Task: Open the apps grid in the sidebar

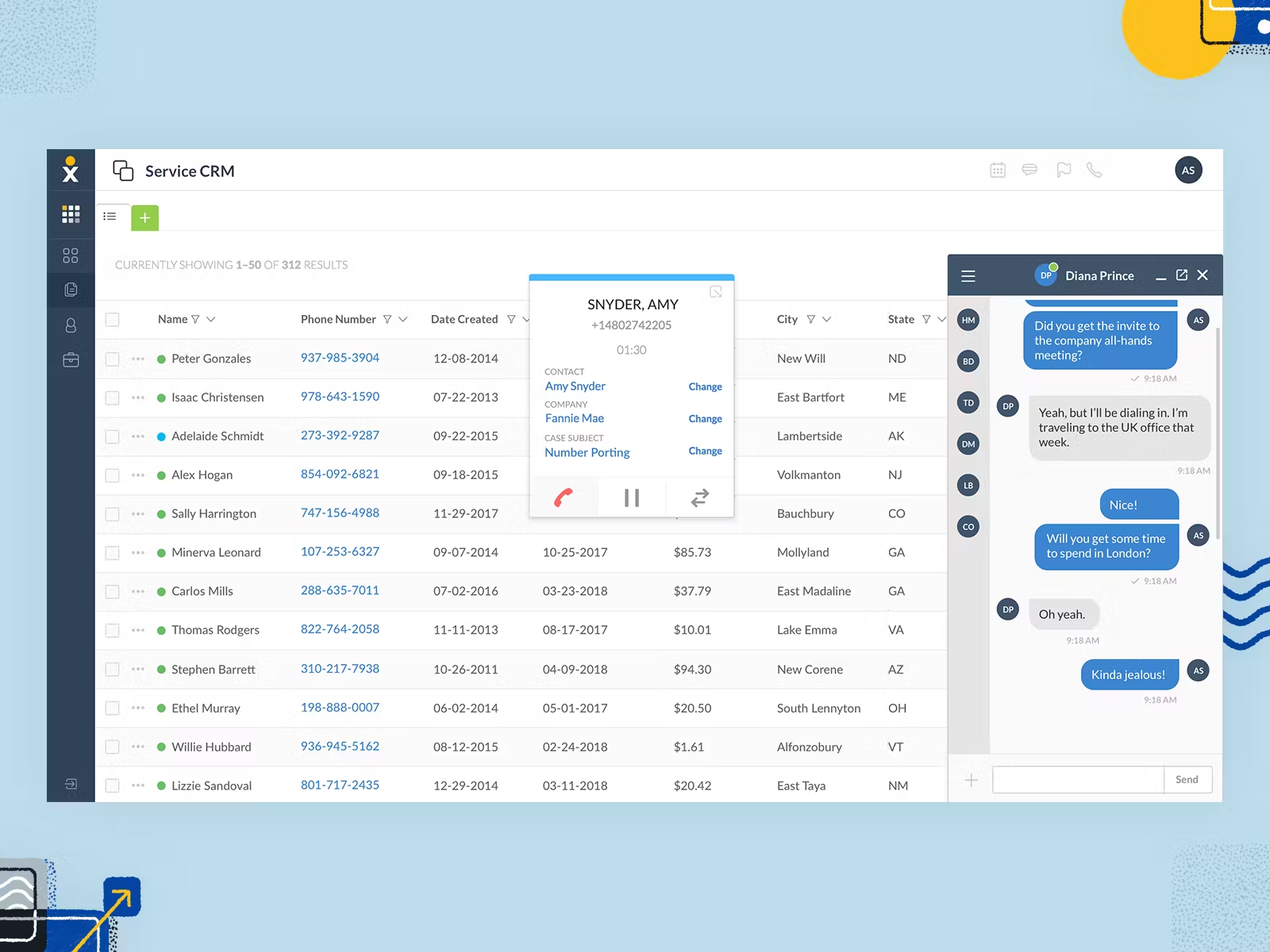Action: [x=71, y=214]
